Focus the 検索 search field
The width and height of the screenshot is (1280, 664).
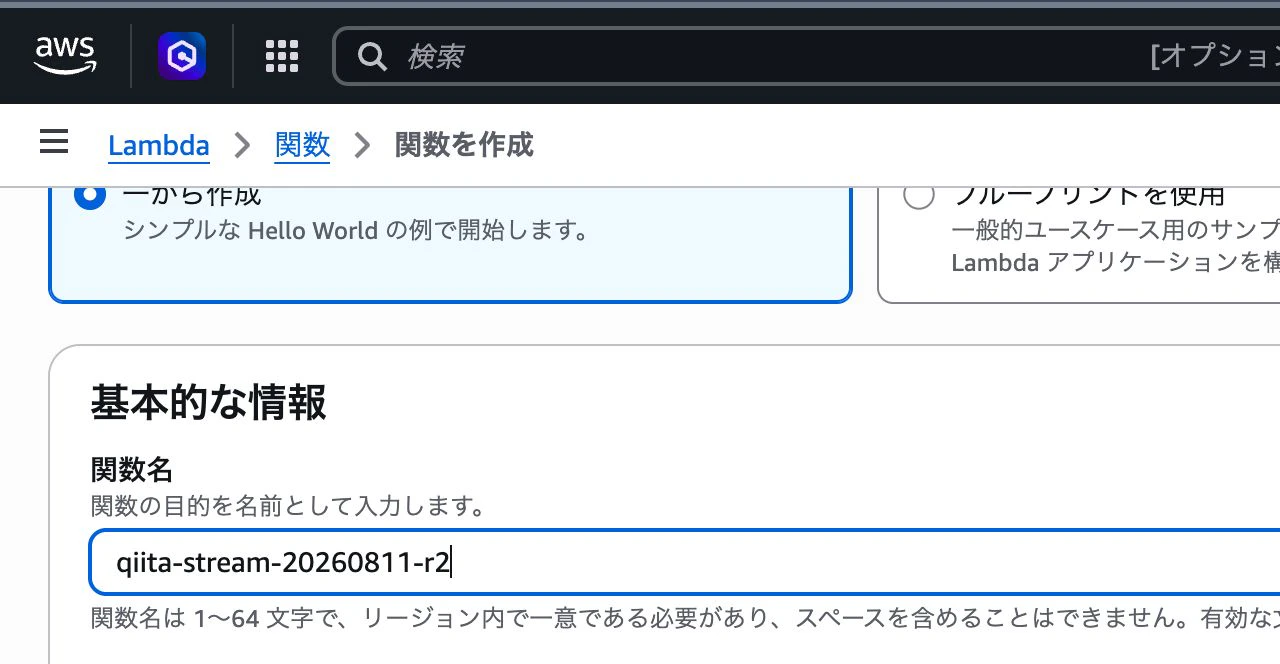(x=806, y=56)
